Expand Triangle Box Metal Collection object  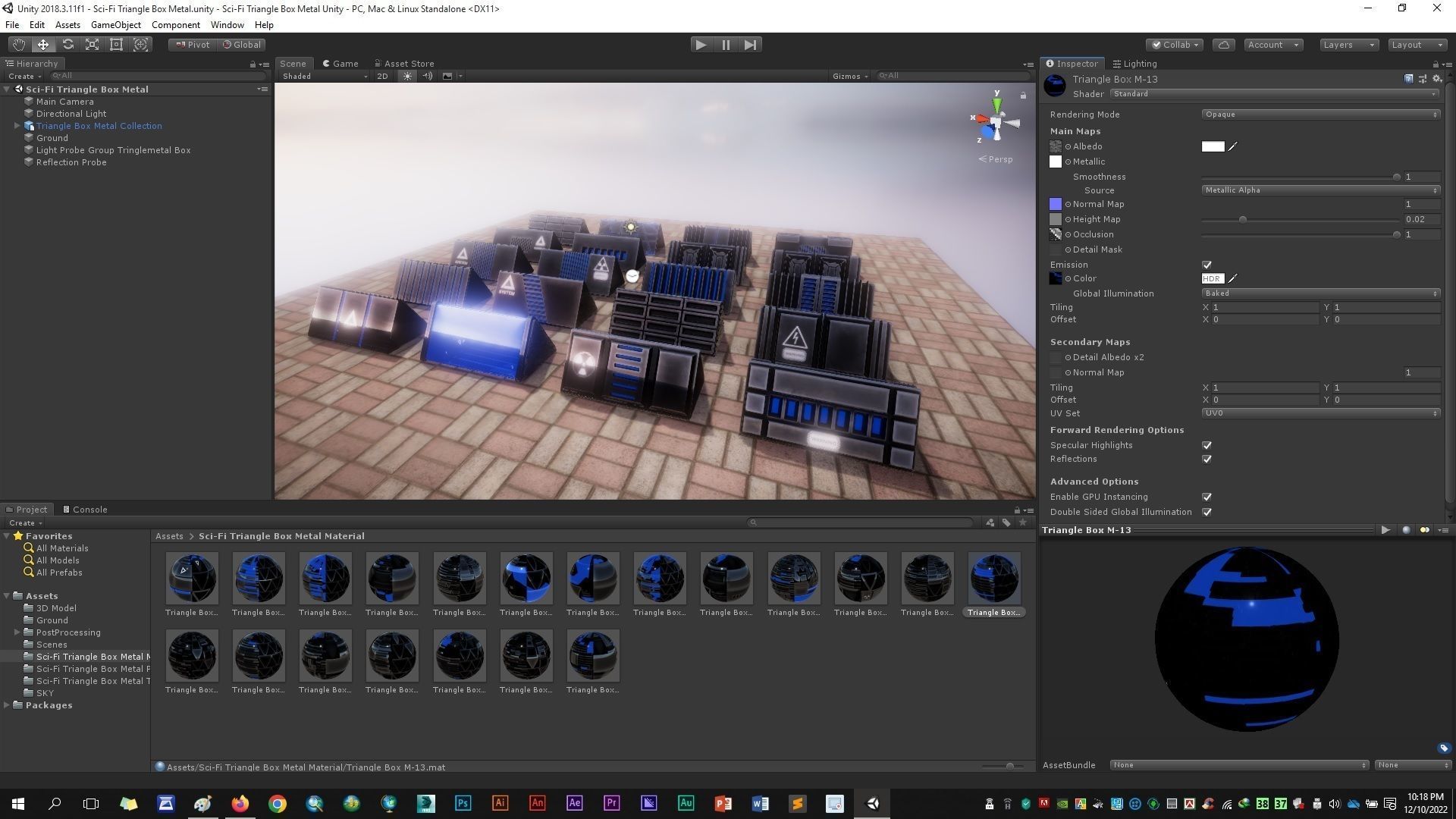click(x=17, y=126)
